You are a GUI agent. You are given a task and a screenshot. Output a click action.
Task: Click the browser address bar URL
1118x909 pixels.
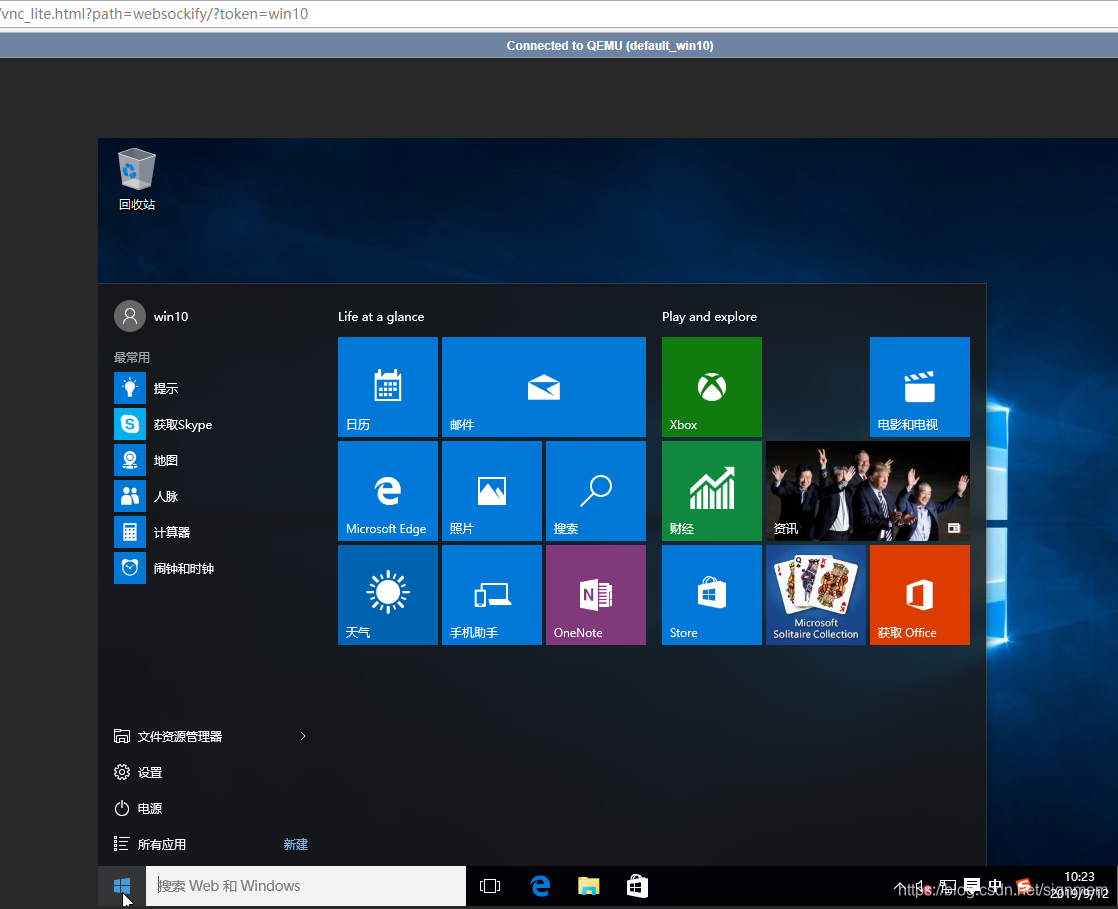tap(155, 14)
